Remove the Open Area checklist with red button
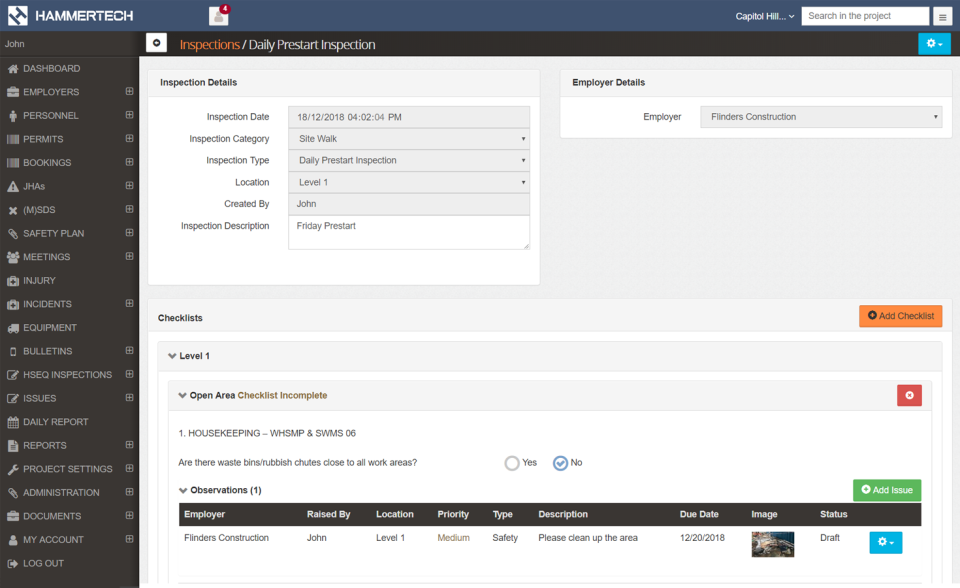Image resolution: width=960 pixels, height=588 pixels. (909, 395)
